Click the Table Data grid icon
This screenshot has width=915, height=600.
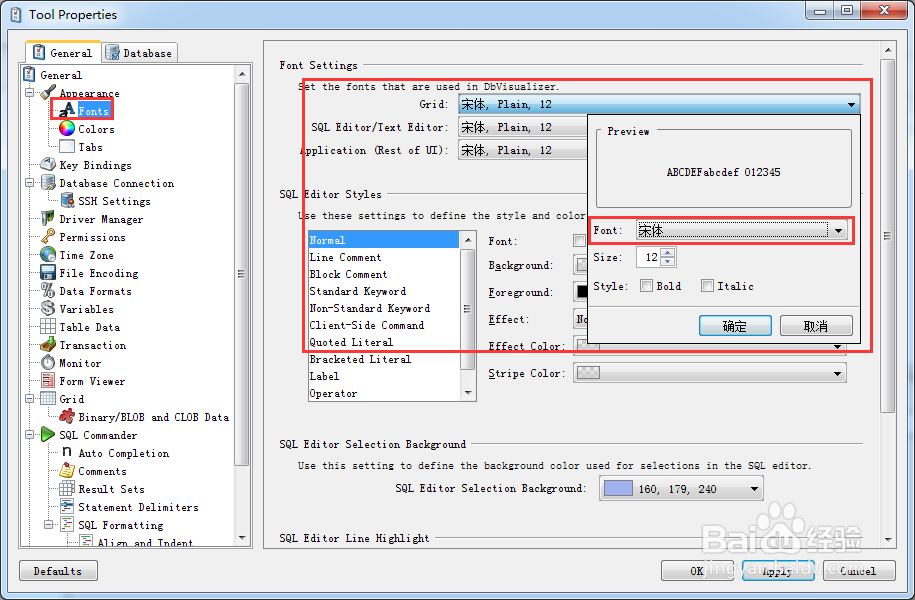coord(48,327)
